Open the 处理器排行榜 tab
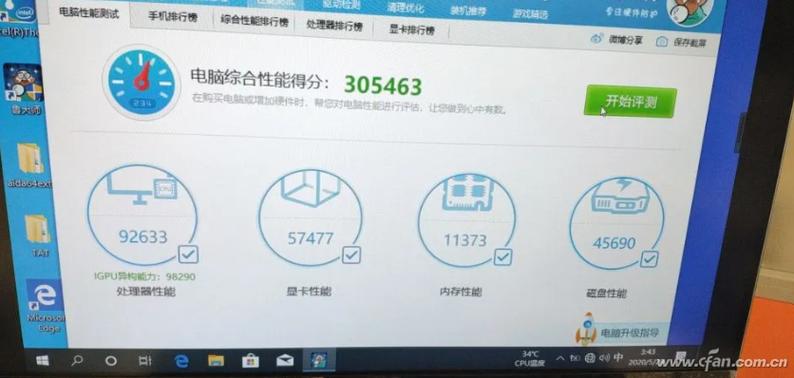Image resolution: width=794 pixels, height=378 pixels. [x=334, y=25]
